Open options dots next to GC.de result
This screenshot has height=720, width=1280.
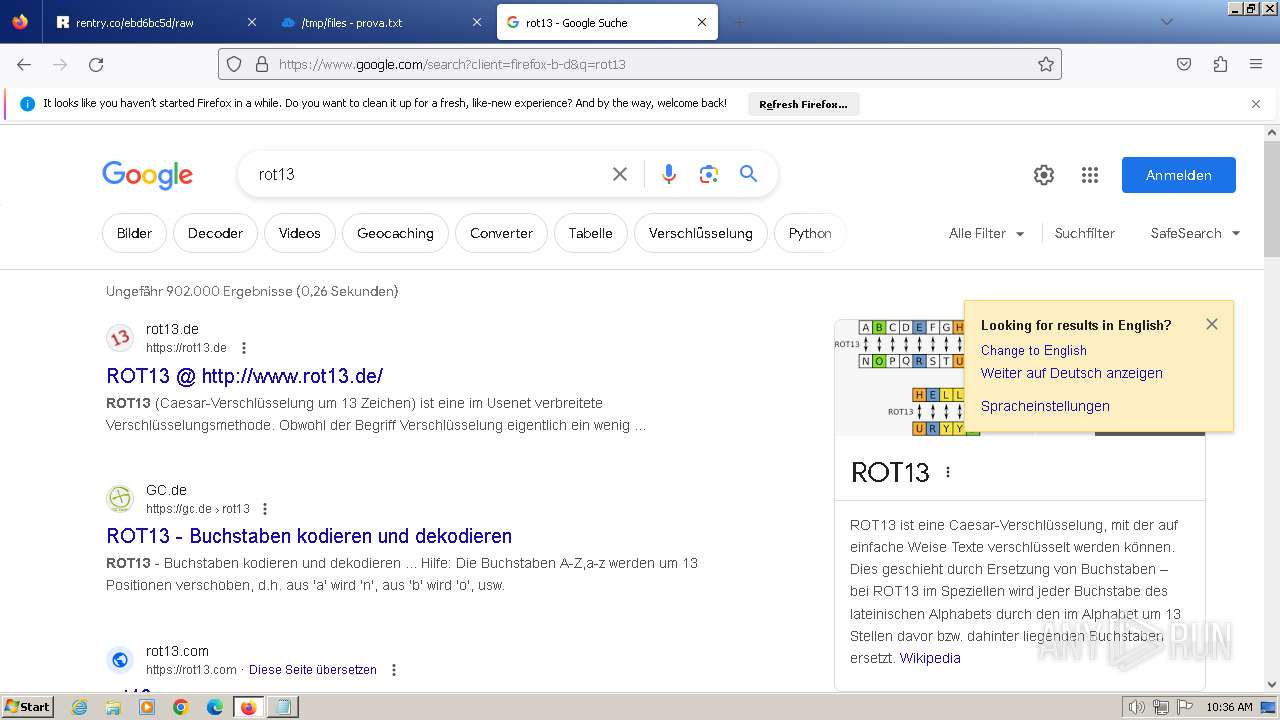click(x=265, y=509)
